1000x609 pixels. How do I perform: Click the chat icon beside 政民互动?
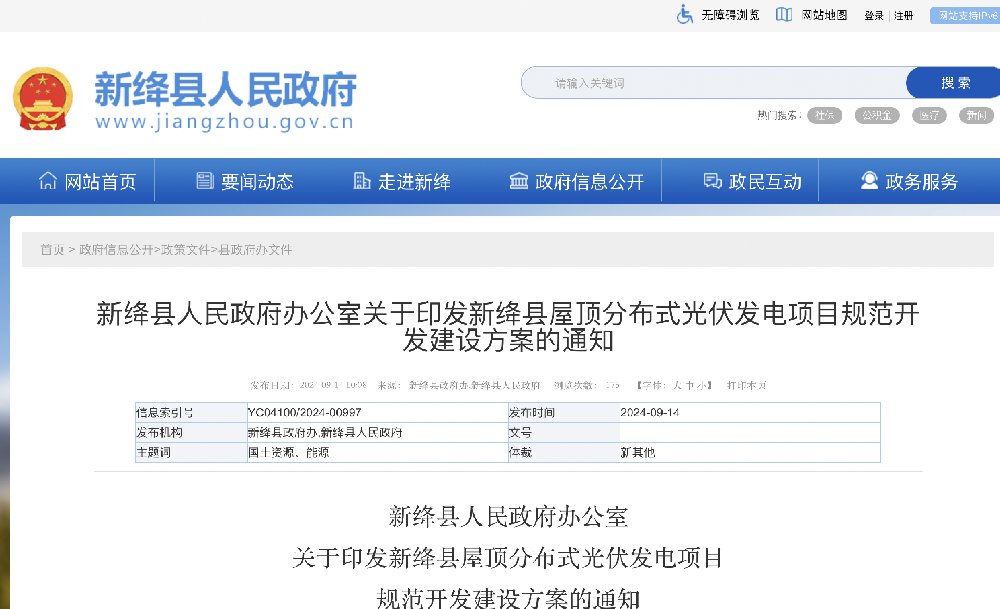pos(711,180)
